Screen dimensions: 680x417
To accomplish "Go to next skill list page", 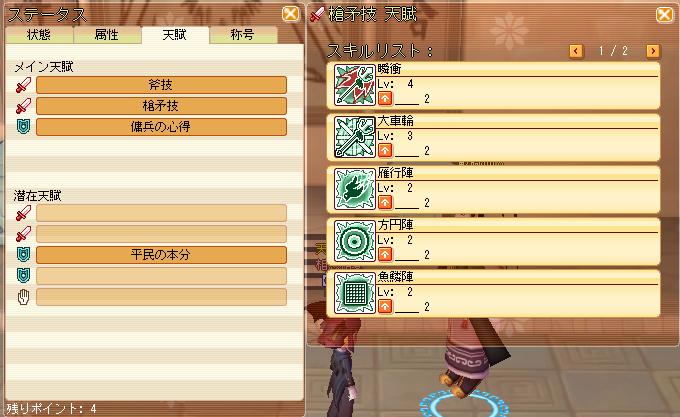I will (x=653, y=51).
